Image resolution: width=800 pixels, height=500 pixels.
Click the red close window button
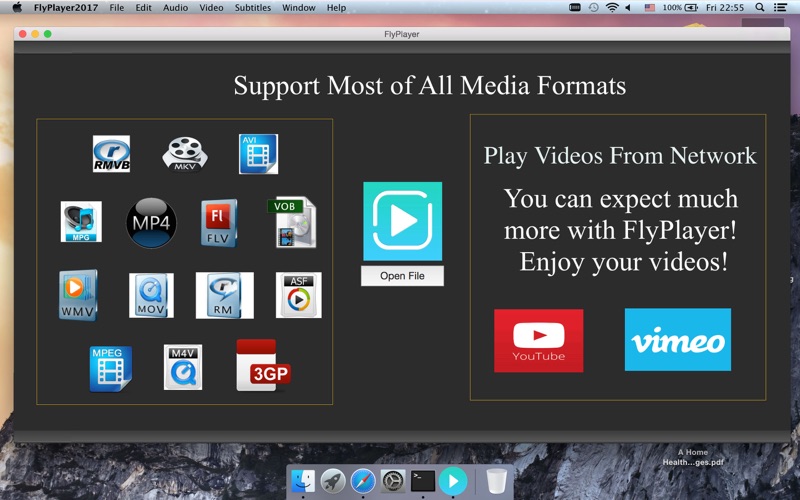click(x=22, y=34)
